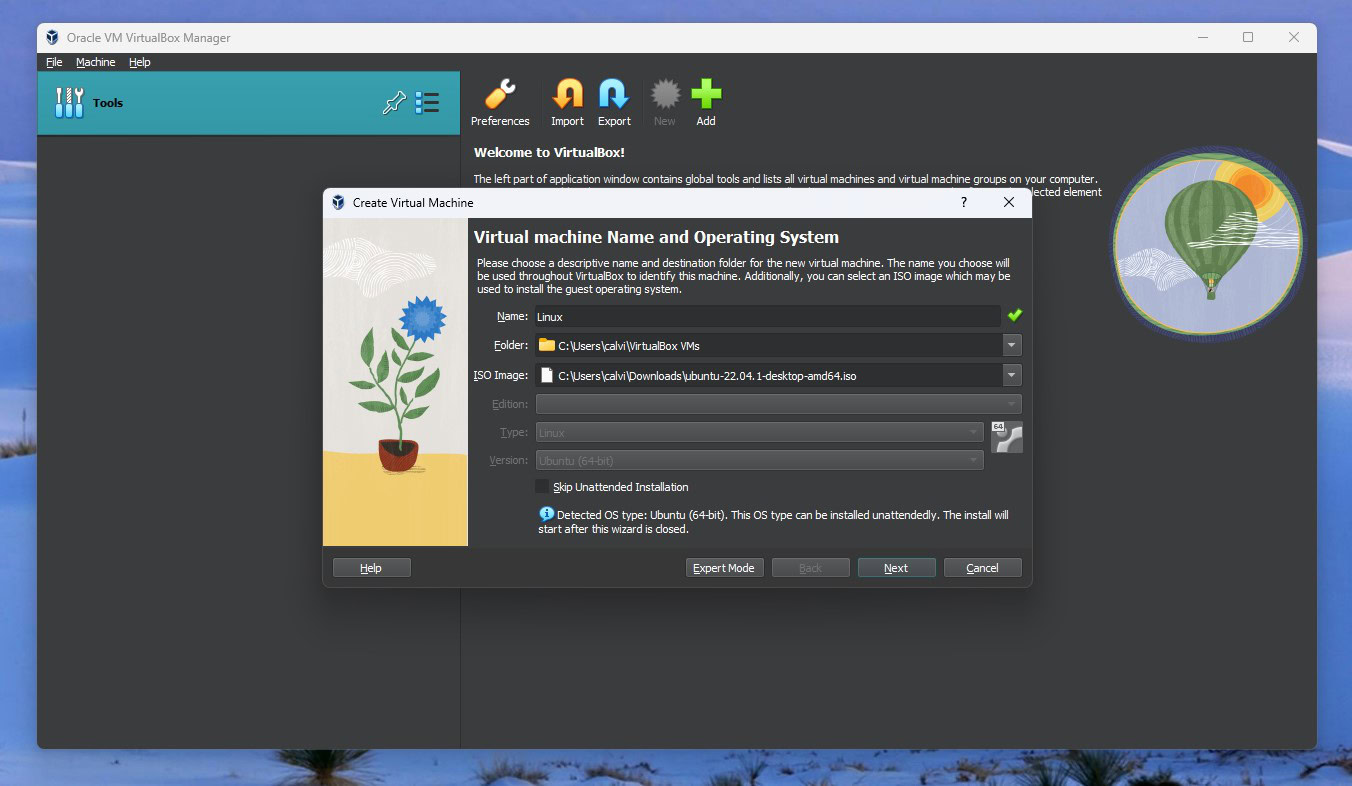Click the blue info icon by Detected OS
Screen dimensions: 1352x786
pyautogui.click(x=546, y=514)
